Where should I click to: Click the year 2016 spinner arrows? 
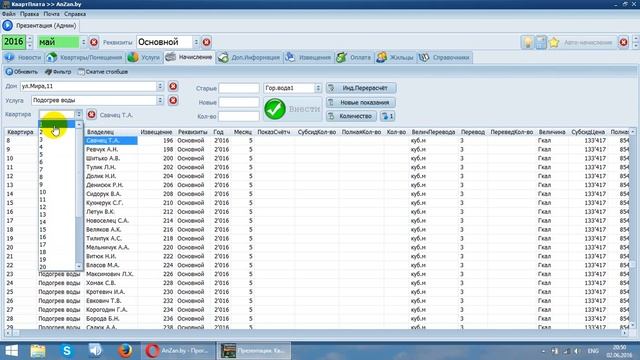point(29,42)
